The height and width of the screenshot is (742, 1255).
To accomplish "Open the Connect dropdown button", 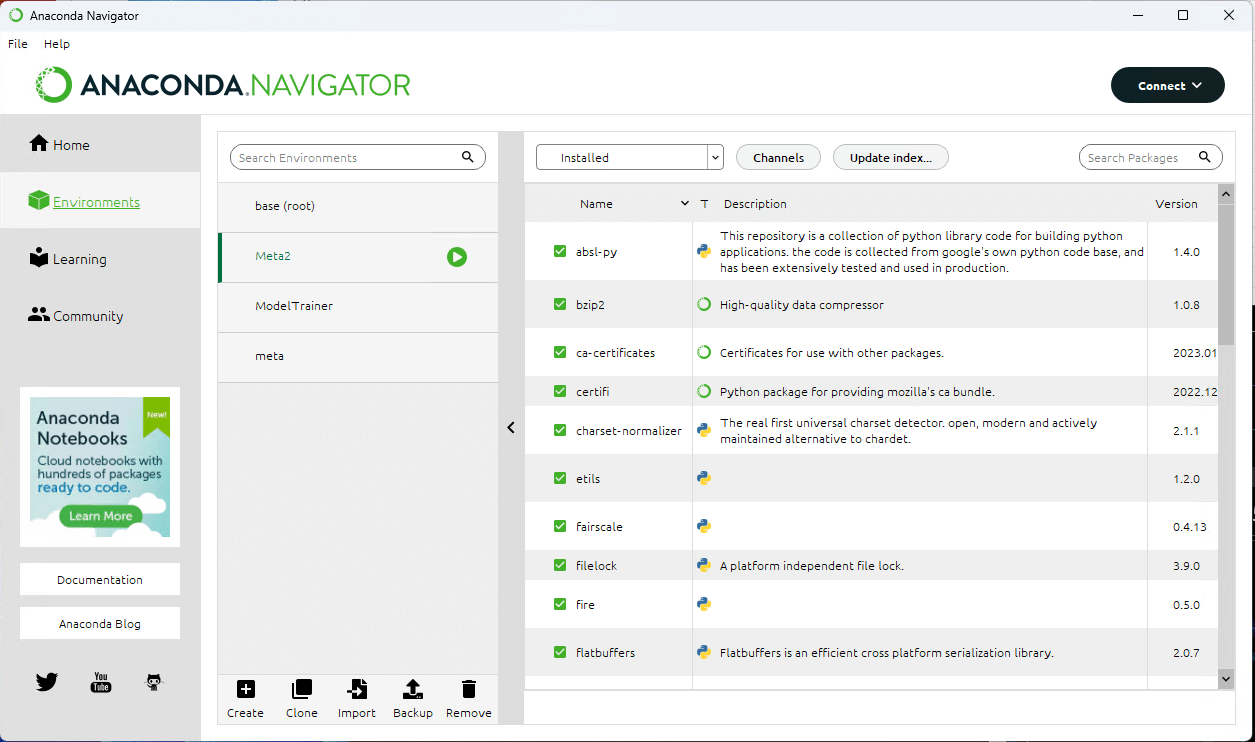I will pyautogui.click(x=1168, y=86).
